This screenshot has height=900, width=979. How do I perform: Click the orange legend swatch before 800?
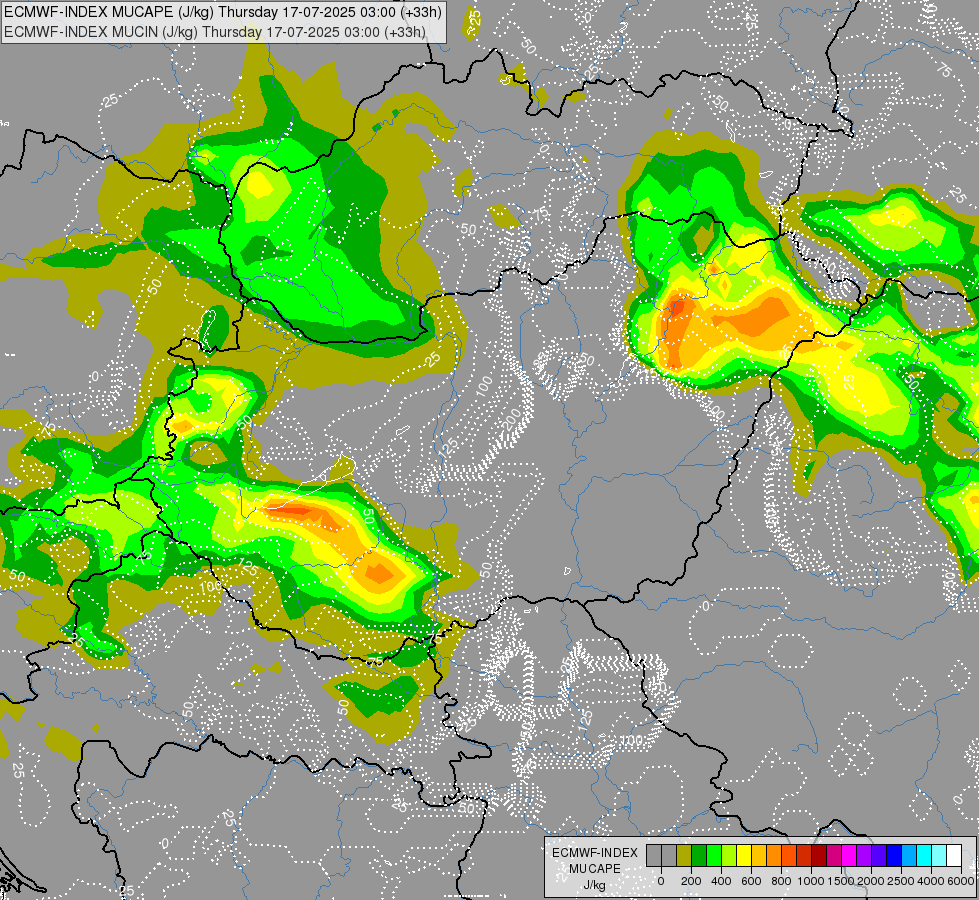tap(774, 855)
